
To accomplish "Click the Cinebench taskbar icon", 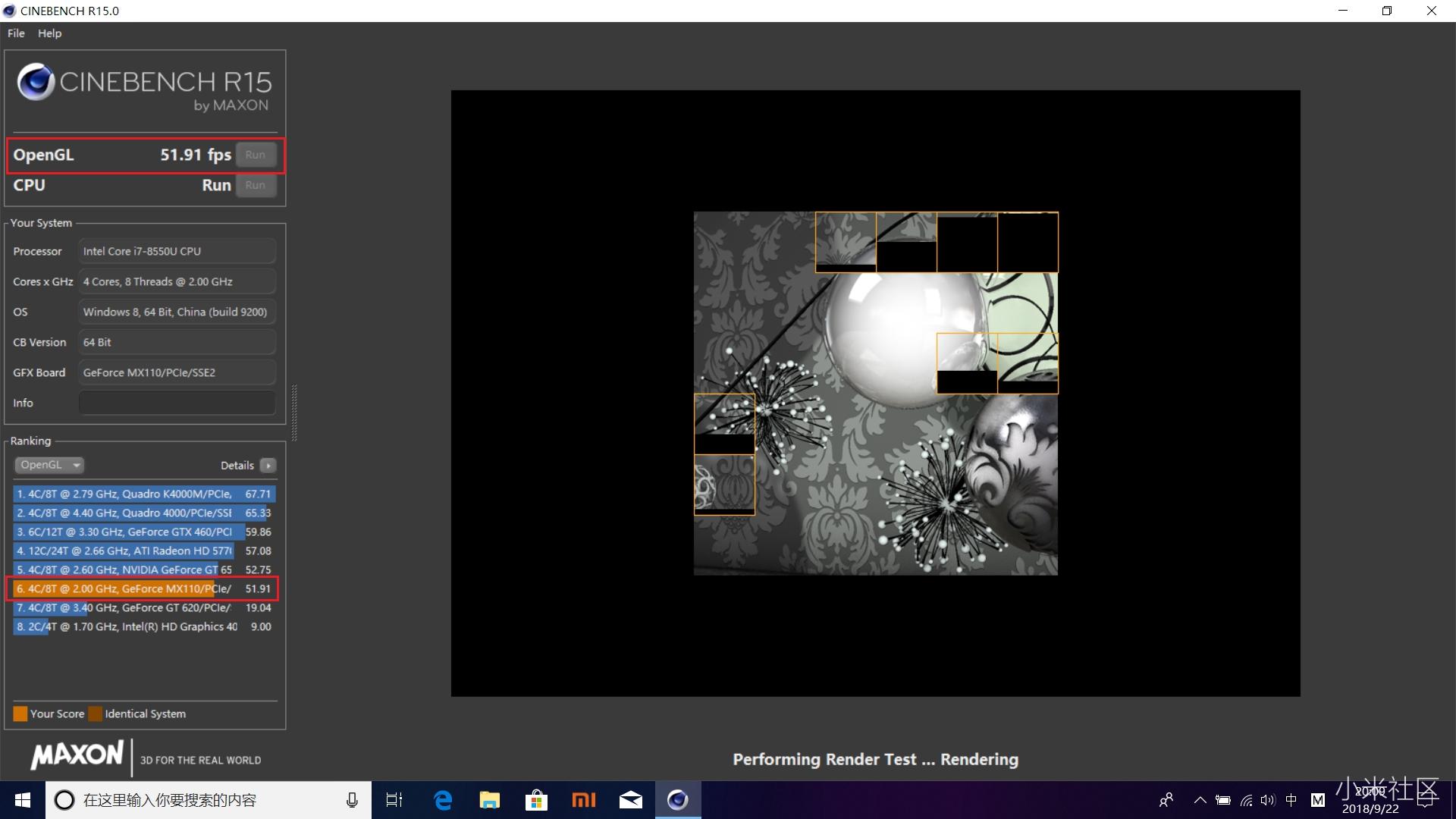I will tap(677, 800).
